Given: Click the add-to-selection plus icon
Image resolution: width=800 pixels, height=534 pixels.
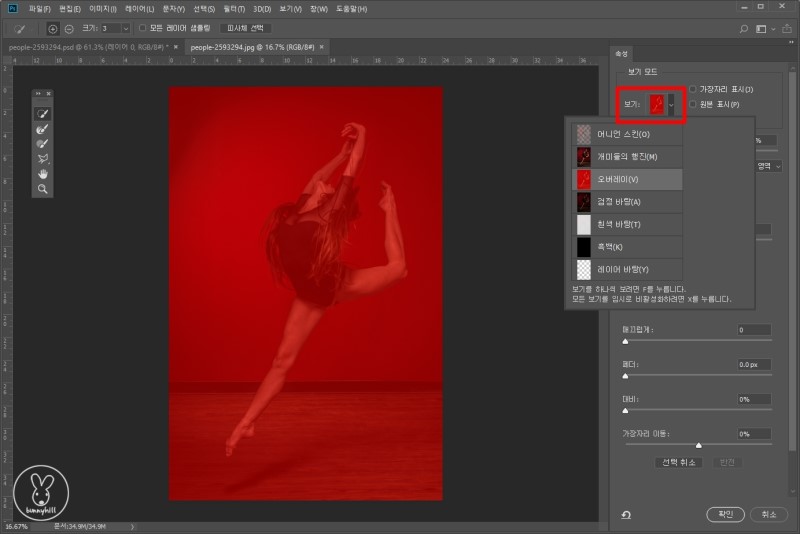Looking at the screenshot, I should [x=53, y=29].
